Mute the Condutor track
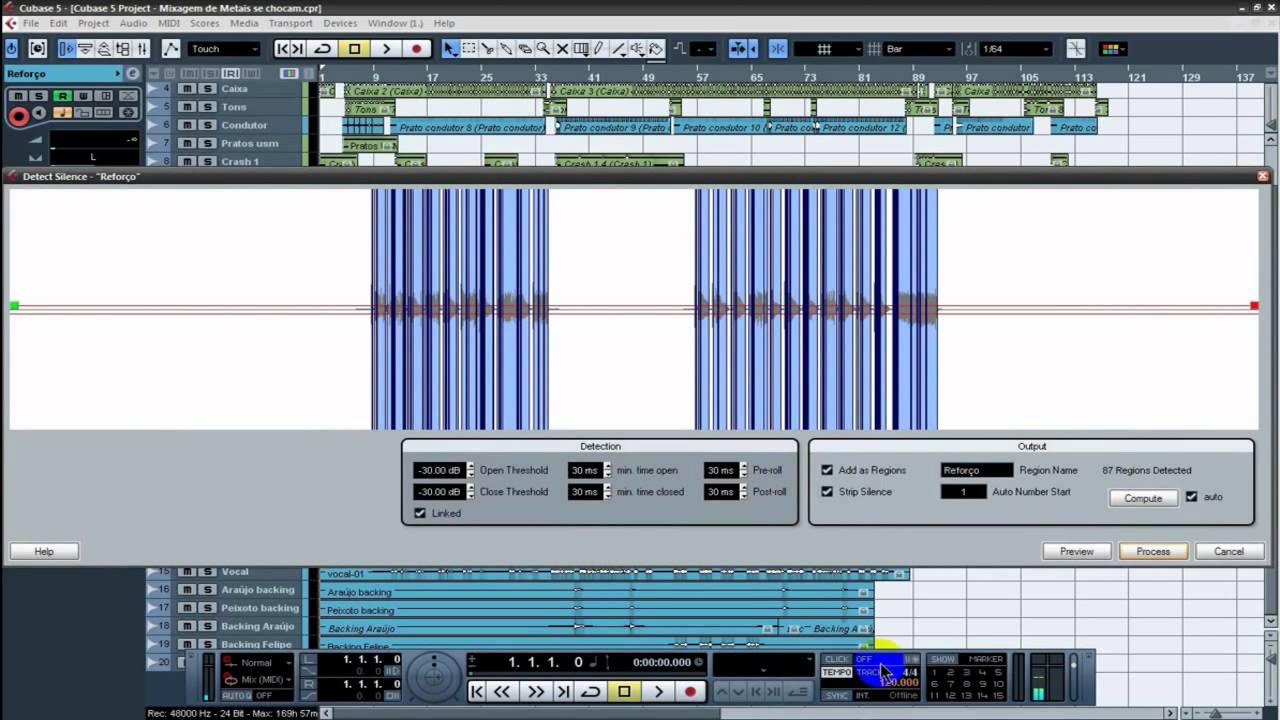The height and width of the screenshot is (720, 1280). (x=187, y=125)
